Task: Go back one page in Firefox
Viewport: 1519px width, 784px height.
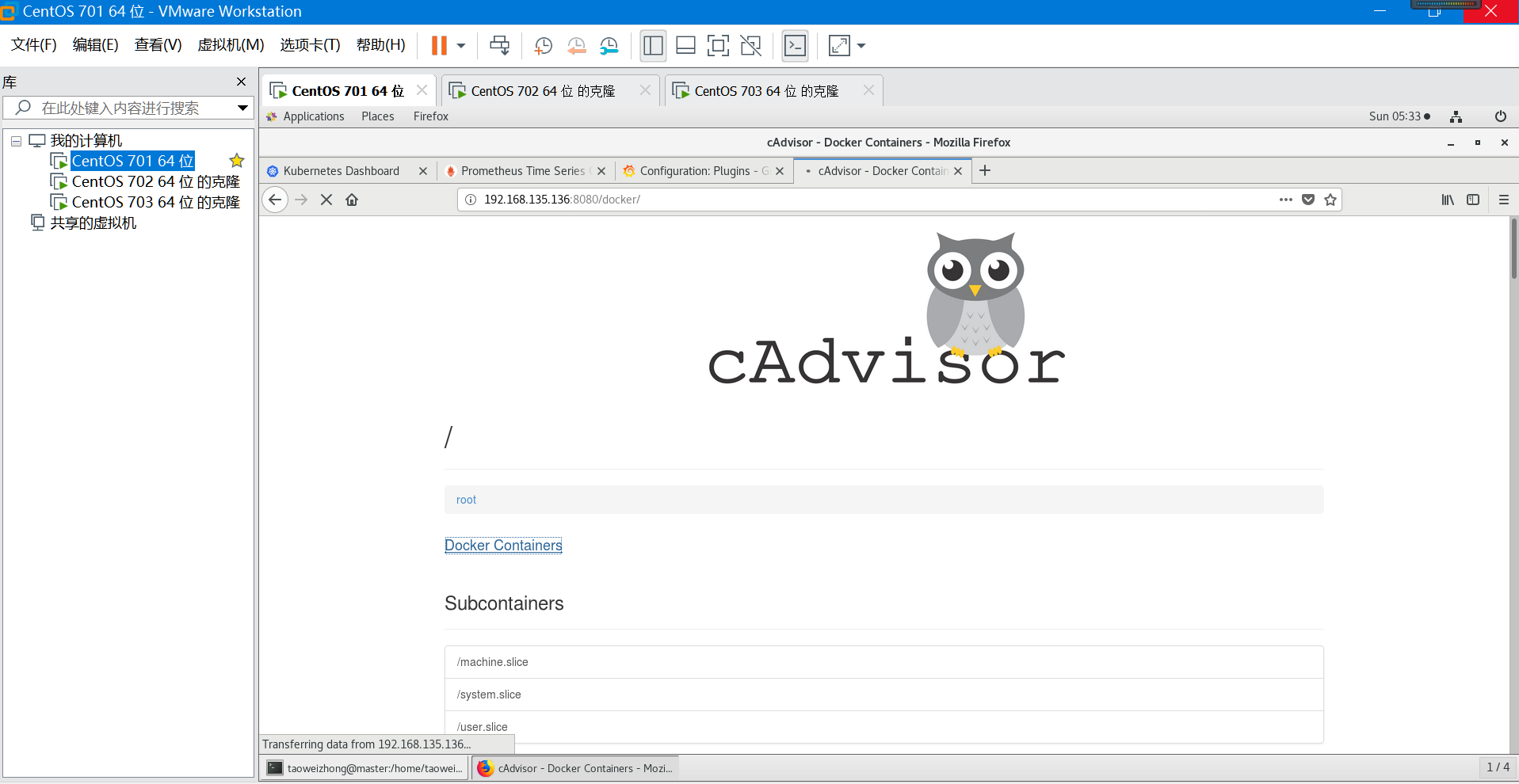Action: coord(275,200)
